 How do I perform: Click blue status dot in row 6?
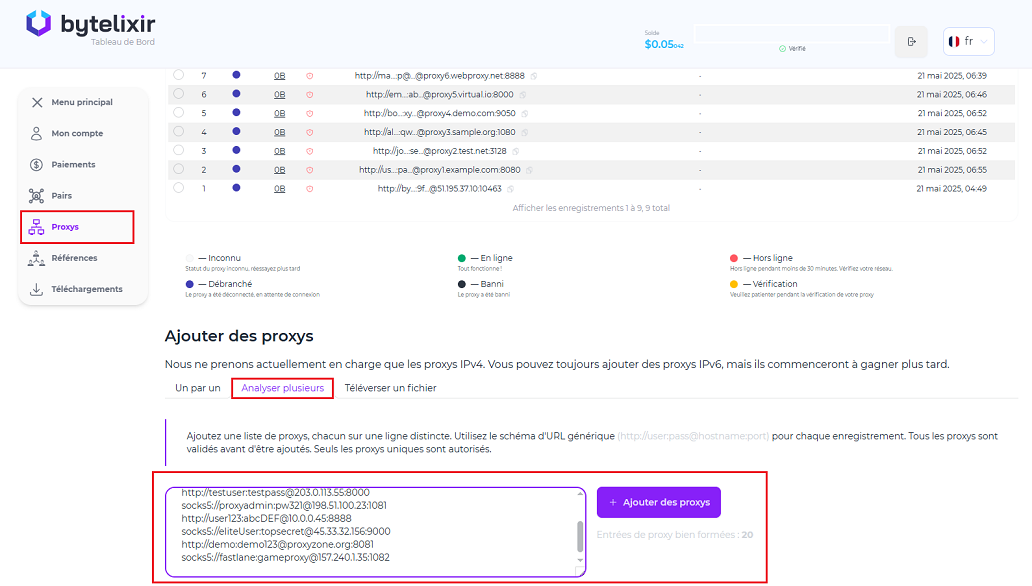(236, 93)
